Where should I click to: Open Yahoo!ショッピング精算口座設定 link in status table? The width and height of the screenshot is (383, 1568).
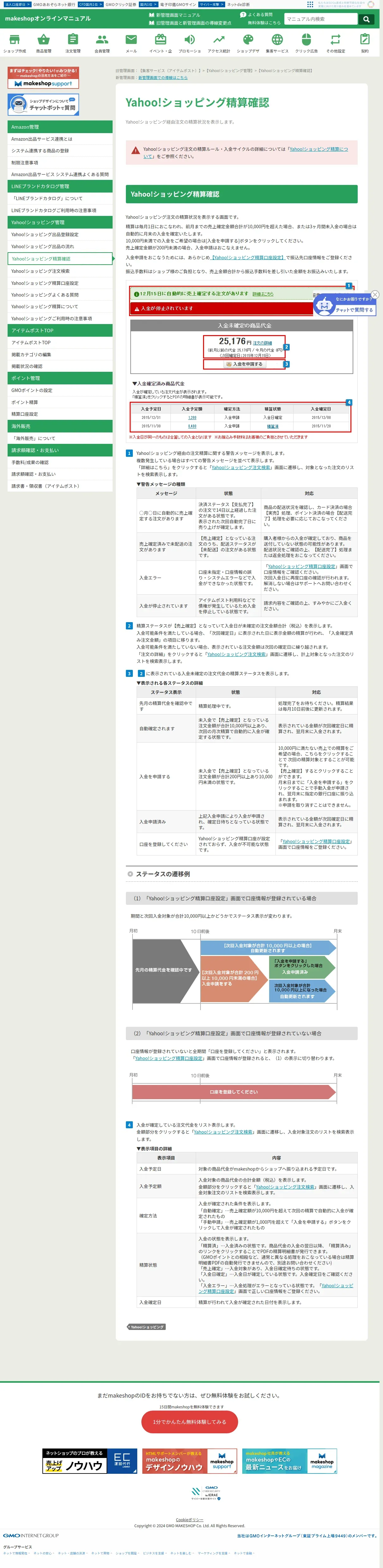point(316,841)
